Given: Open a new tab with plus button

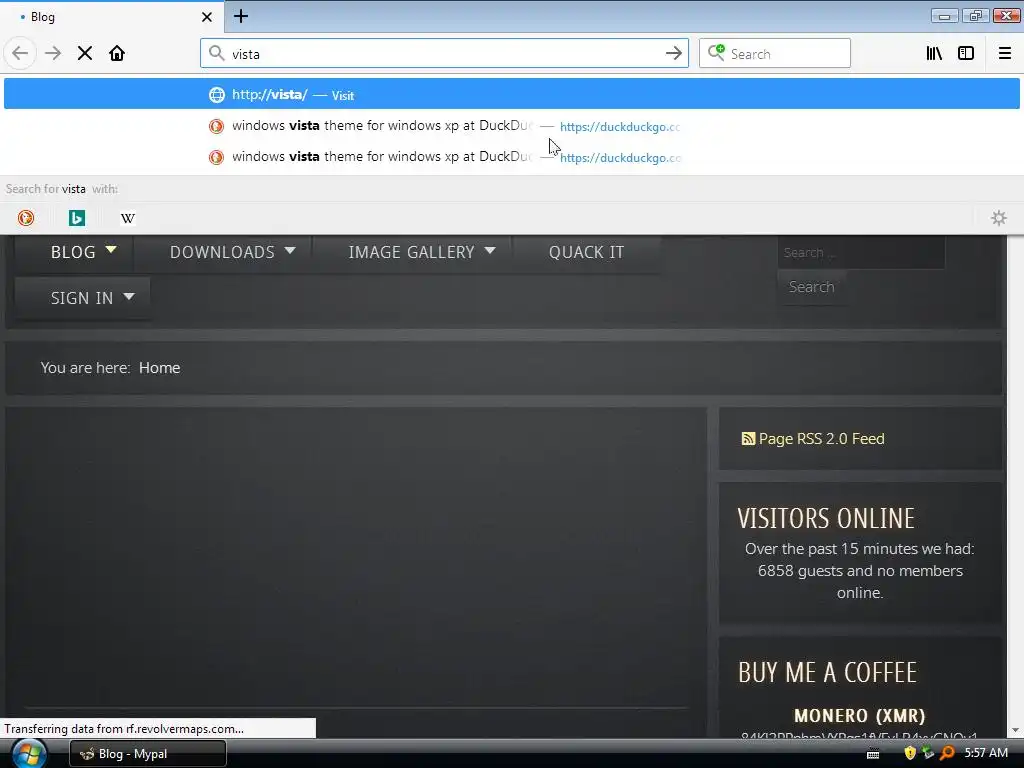Looking at the screenshot, I should pos(241,16).
